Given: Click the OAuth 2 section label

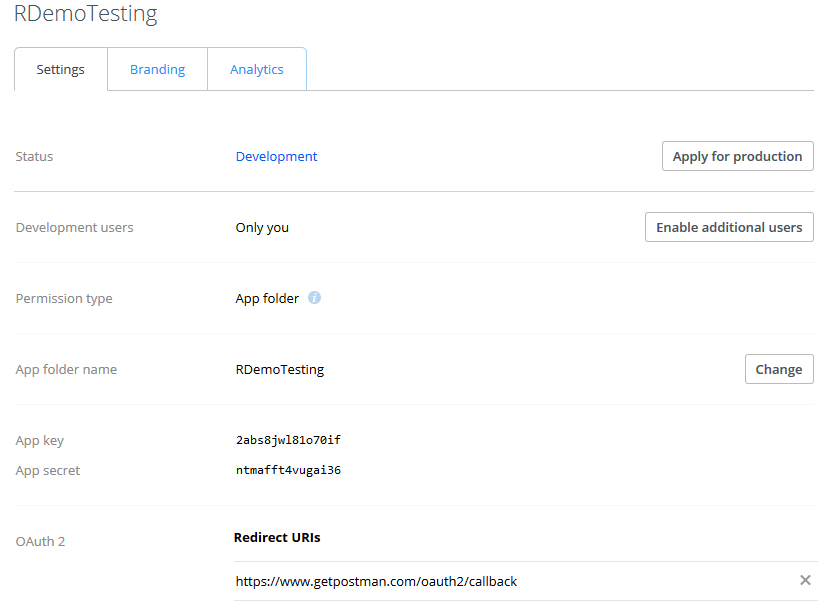Looking at the screenshot, I should (40, 541).
